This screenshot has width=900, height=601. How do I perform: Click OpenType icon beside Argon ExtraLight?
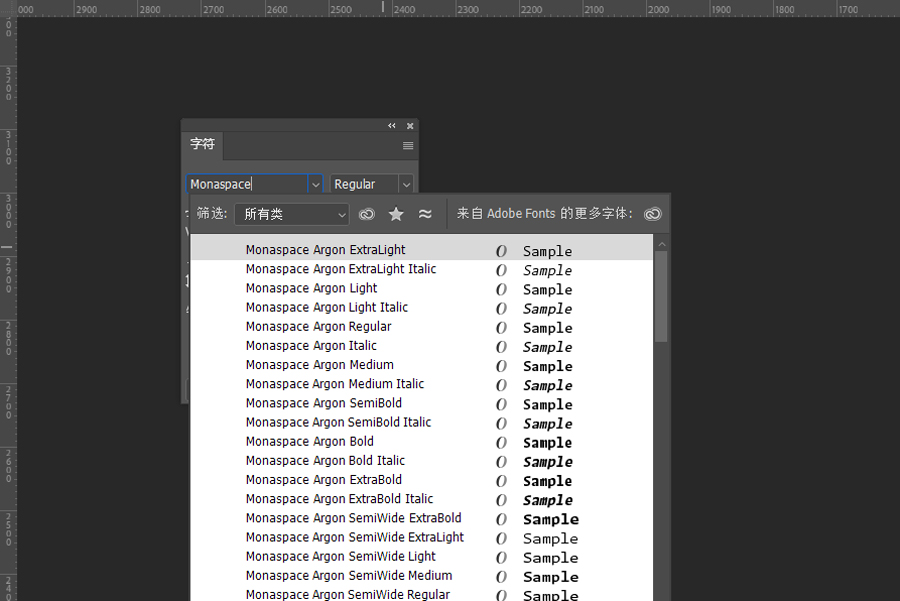pos(501,251)
